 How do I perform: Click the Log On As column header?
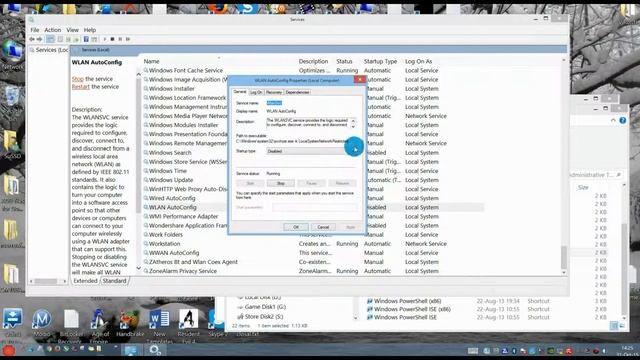(x=418, y=61)
